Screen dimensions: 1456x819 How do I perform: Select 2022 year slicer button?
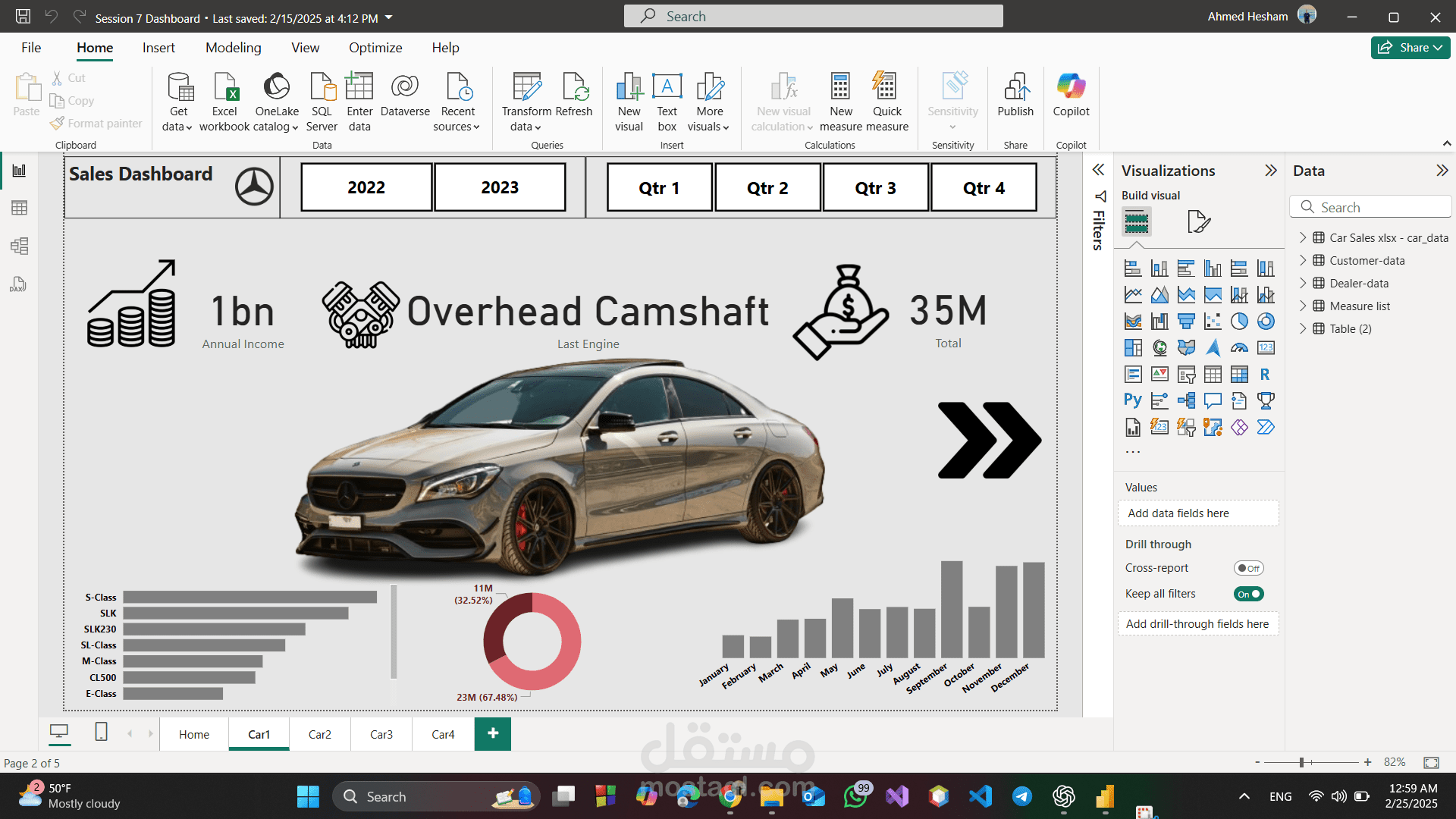pyautogui.click(x=366, y=187)
